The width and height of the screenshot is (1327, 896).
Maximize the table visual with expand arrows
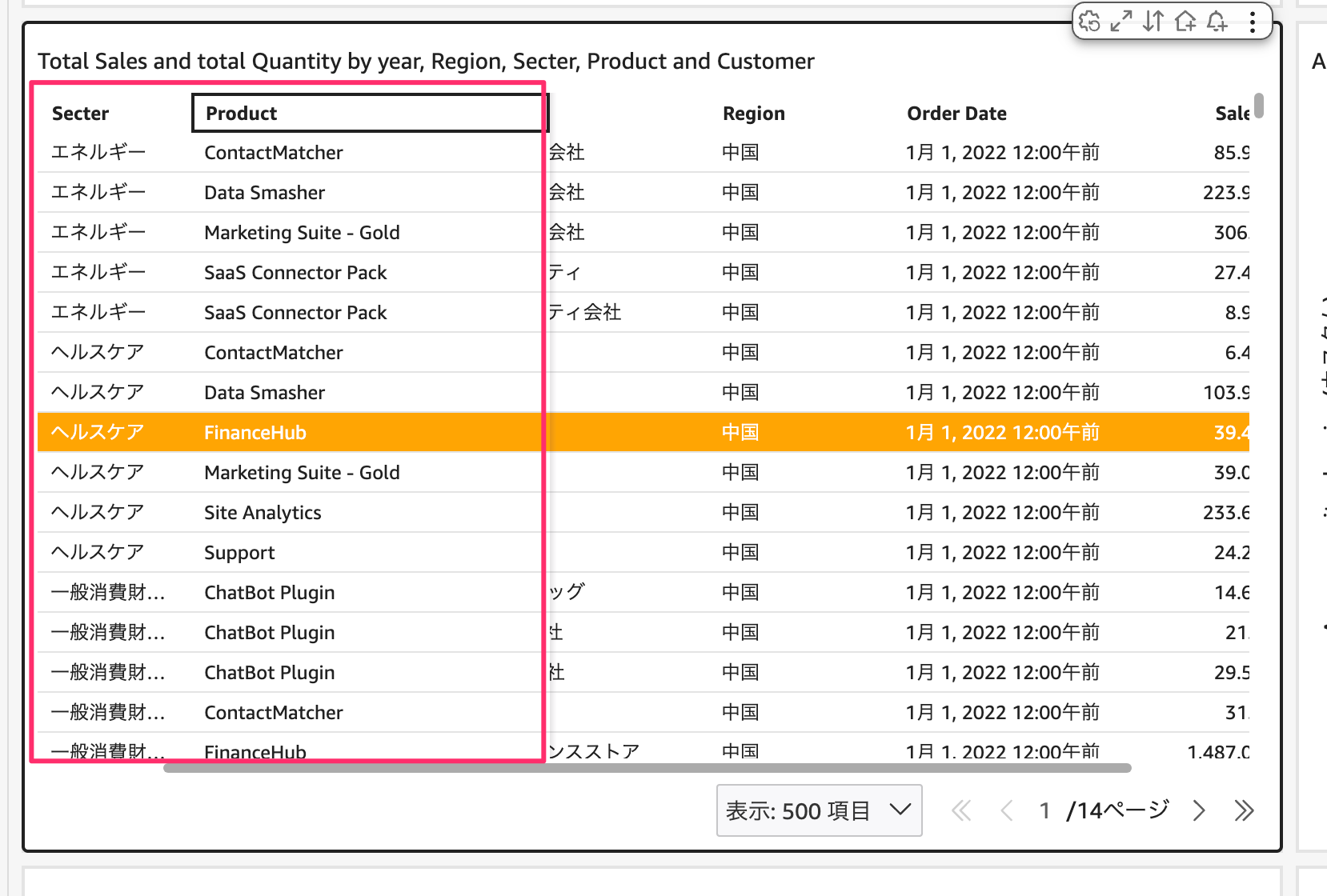pyautogui.click(x=1121, y=22)
